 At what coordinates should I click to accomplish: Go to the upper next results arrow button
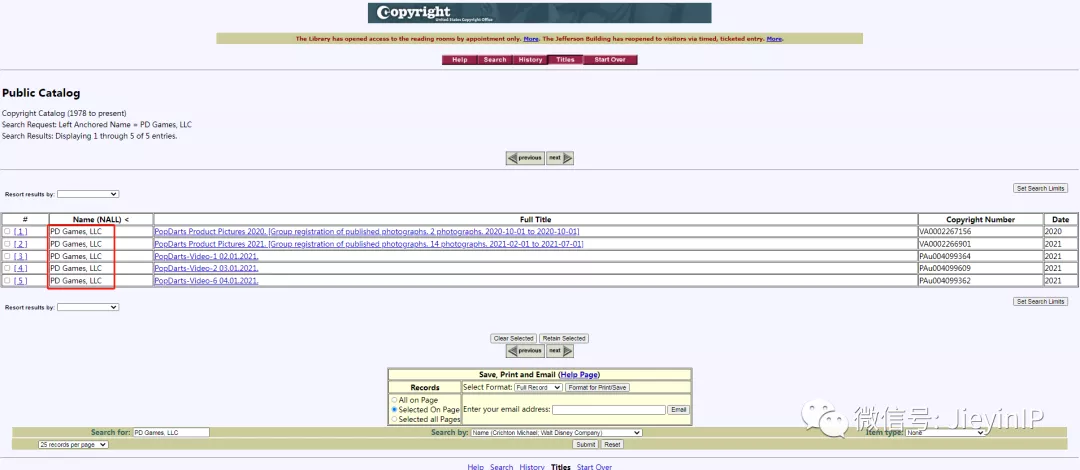(560, 158)
